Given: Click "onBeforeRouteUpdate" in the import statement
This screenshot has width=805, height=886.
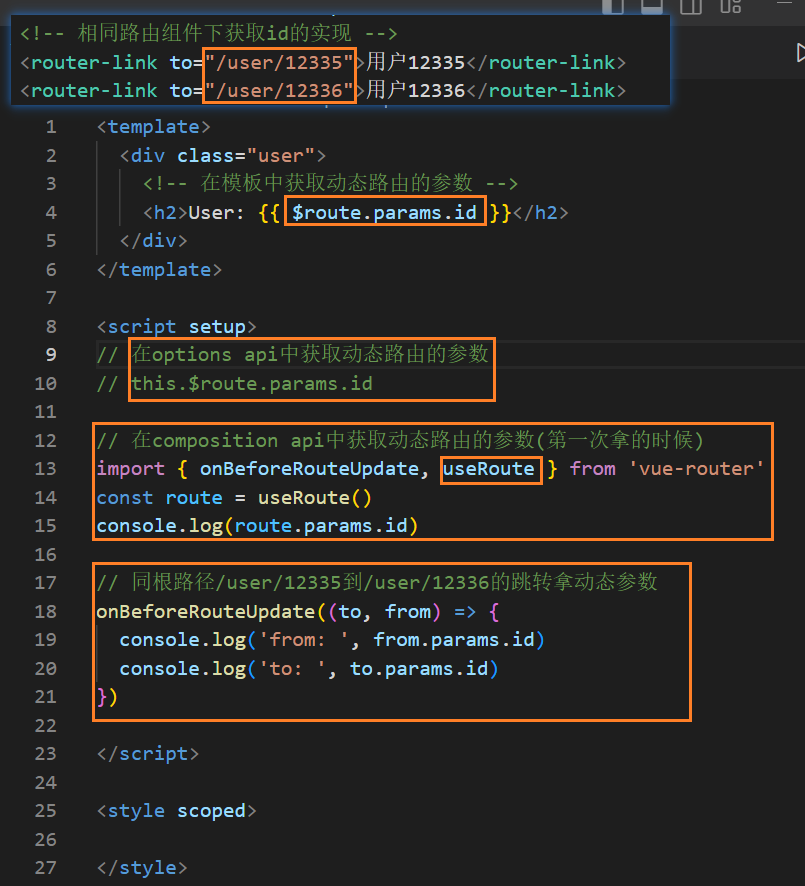Looking at the screenshot, I should (309, 469).
